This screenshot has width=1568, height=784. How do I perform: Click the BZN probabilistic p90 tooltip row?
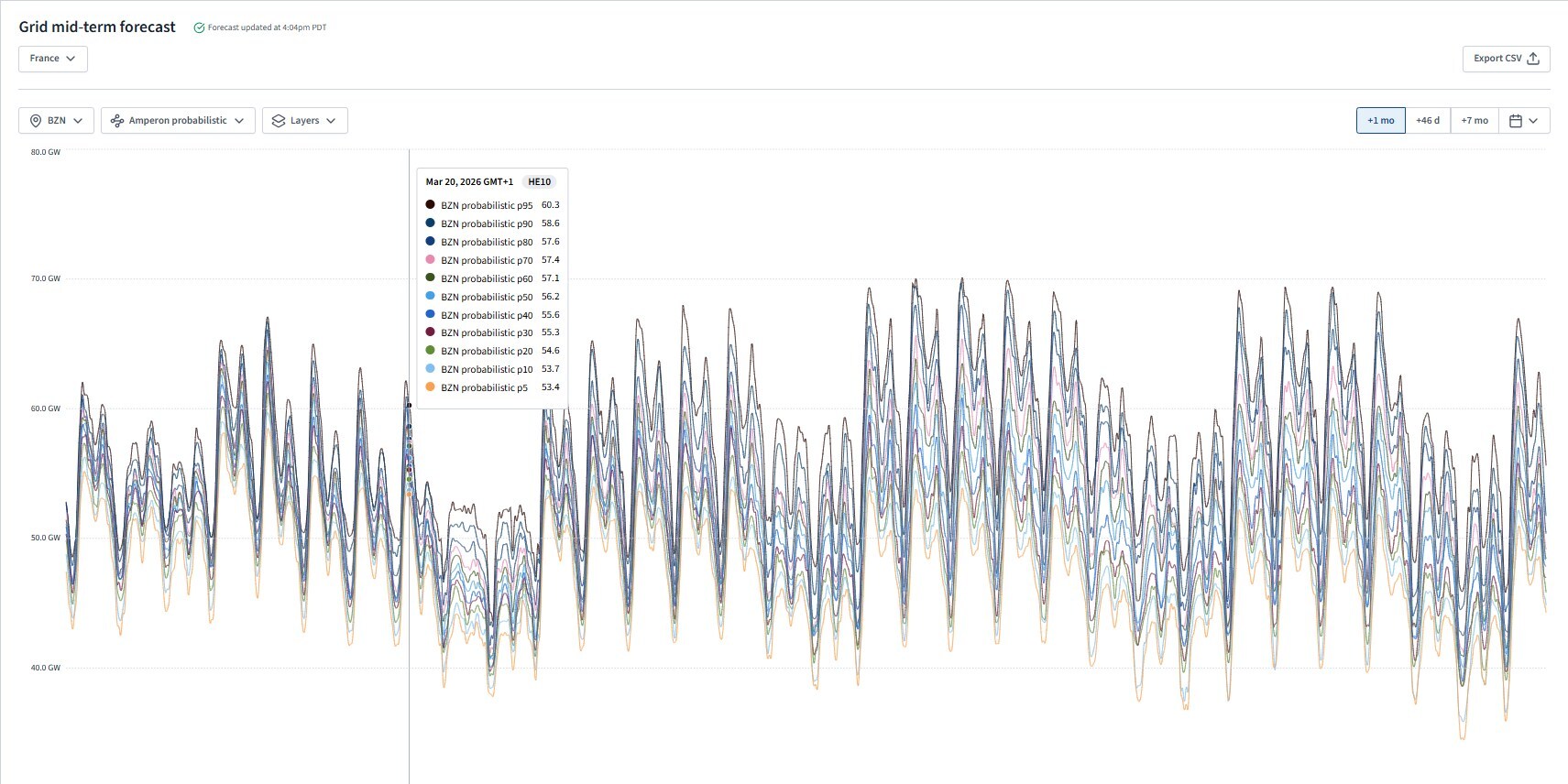(492, 223)
